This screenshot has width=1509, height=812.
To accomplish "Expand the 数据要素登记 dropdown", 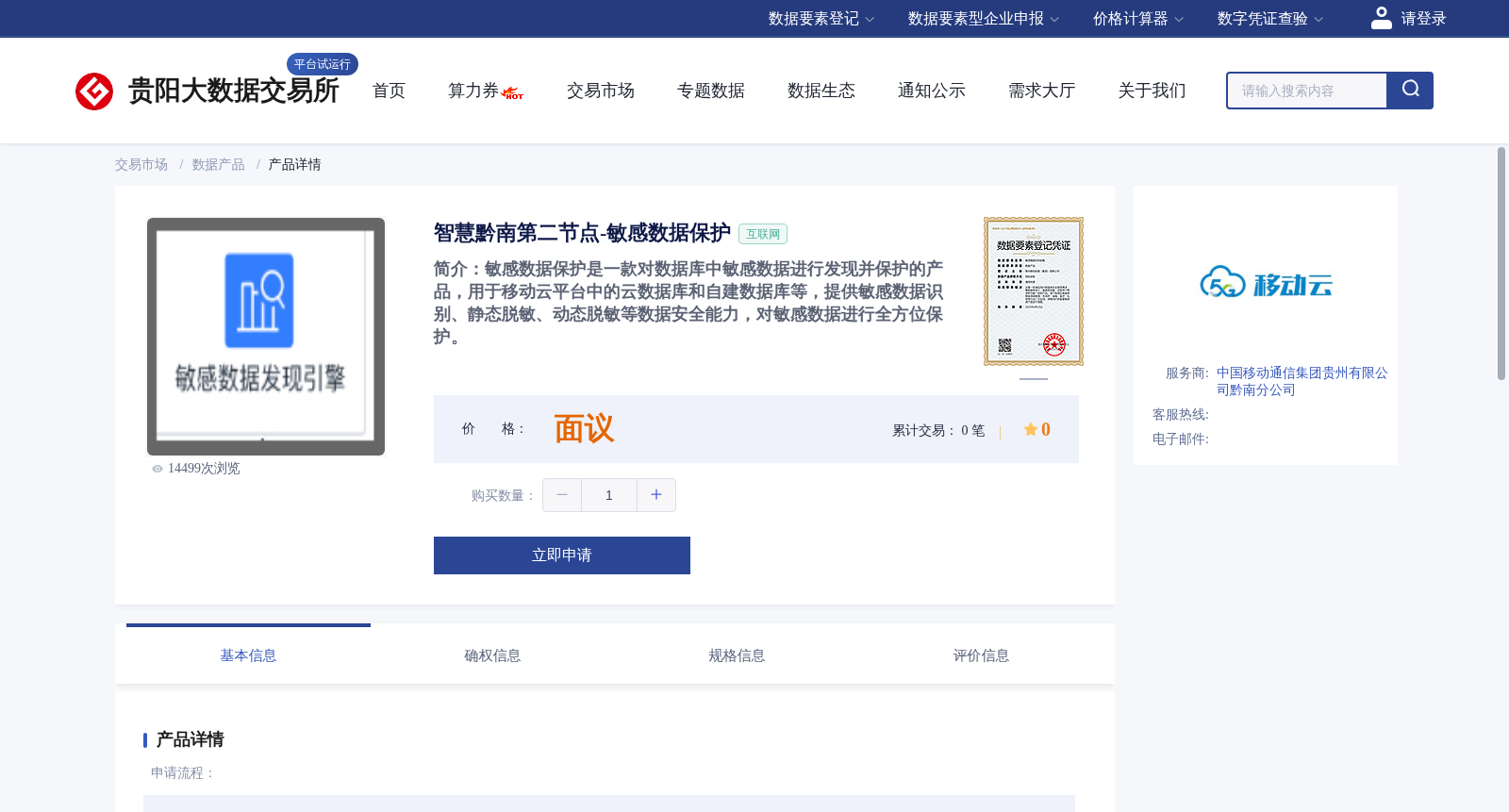I will pyautogui.click(x=821, y=19).
